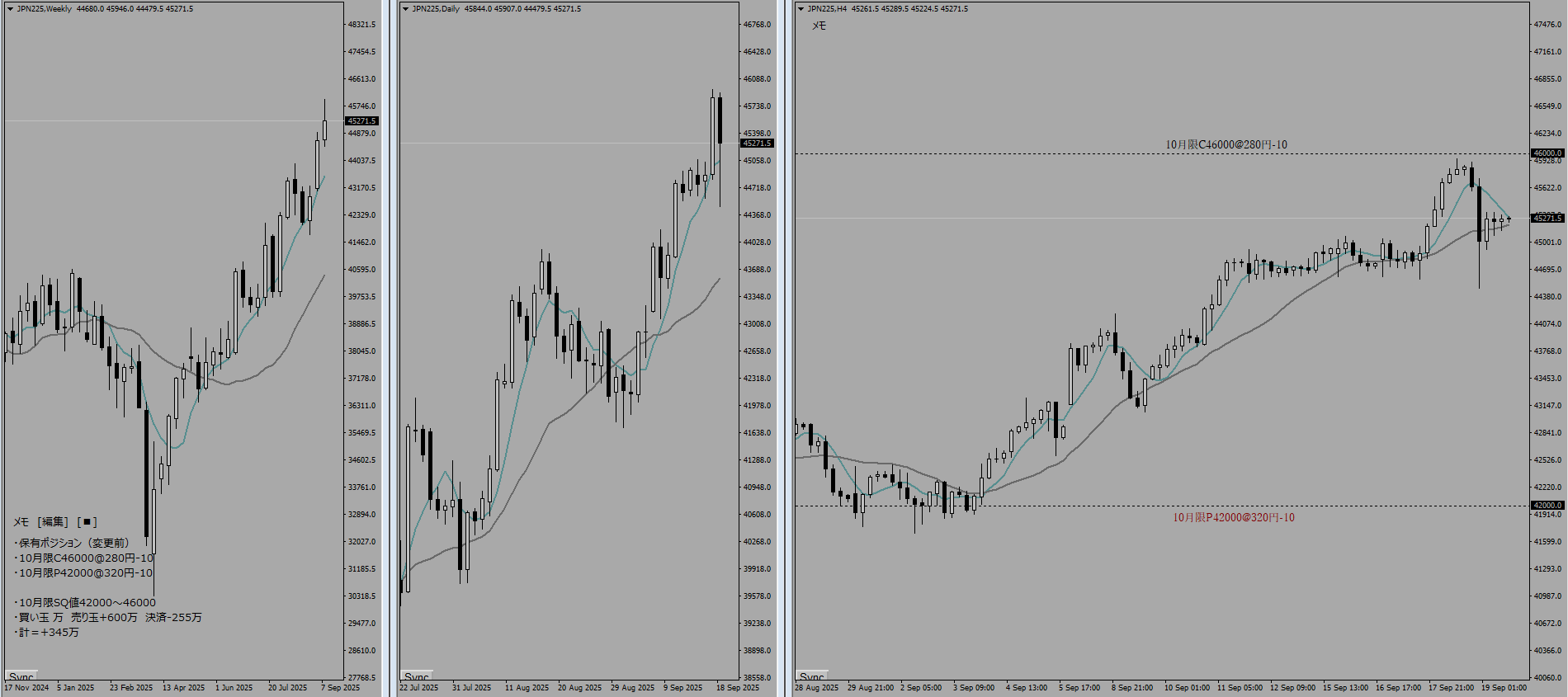Click the 42000.0 price tag on H4 axis
The image size is (1568, 697).
pyautogui.click(x=1547, y=505)
